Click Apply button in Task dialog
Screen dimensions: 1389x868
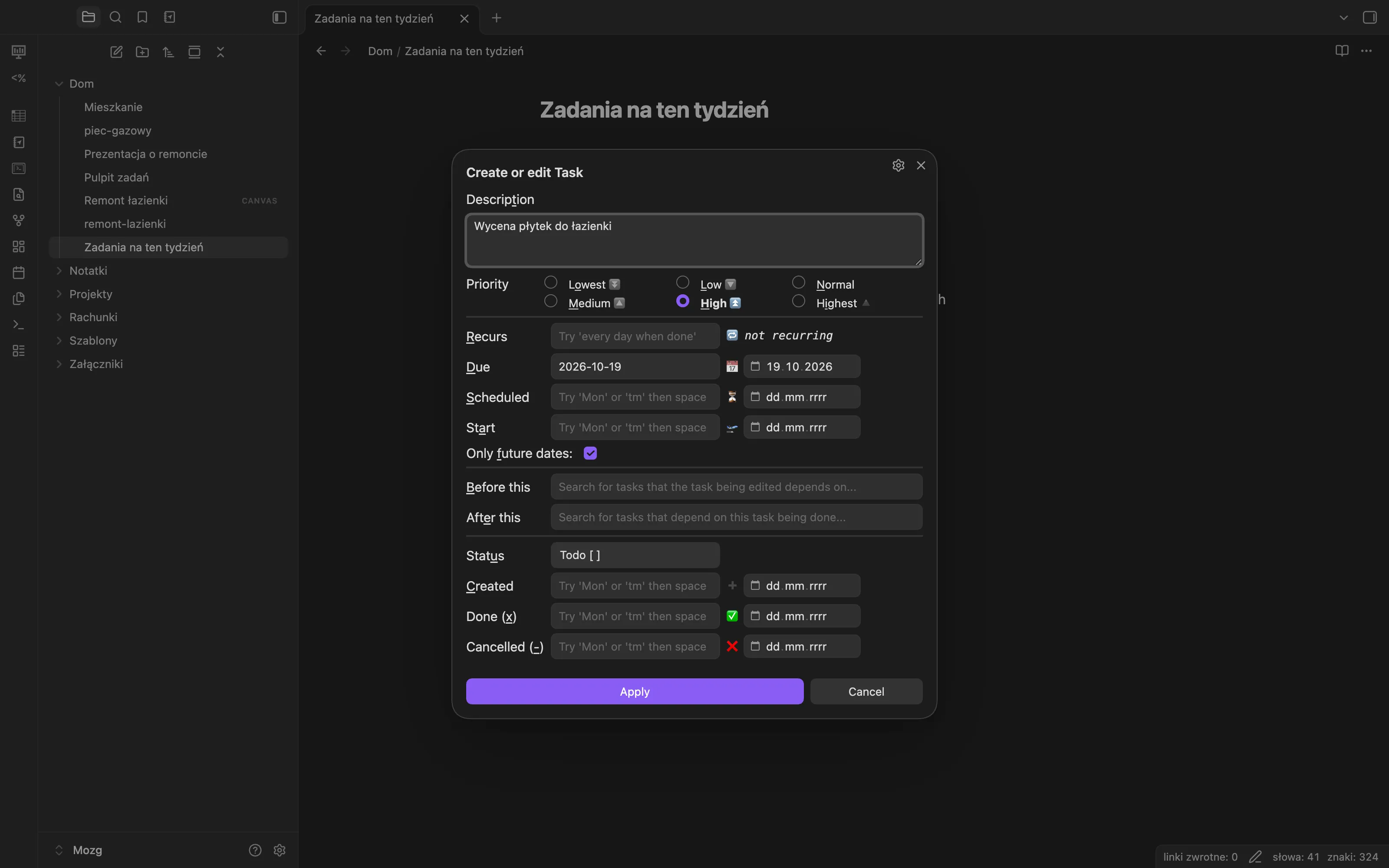click(x=635, y=692)
